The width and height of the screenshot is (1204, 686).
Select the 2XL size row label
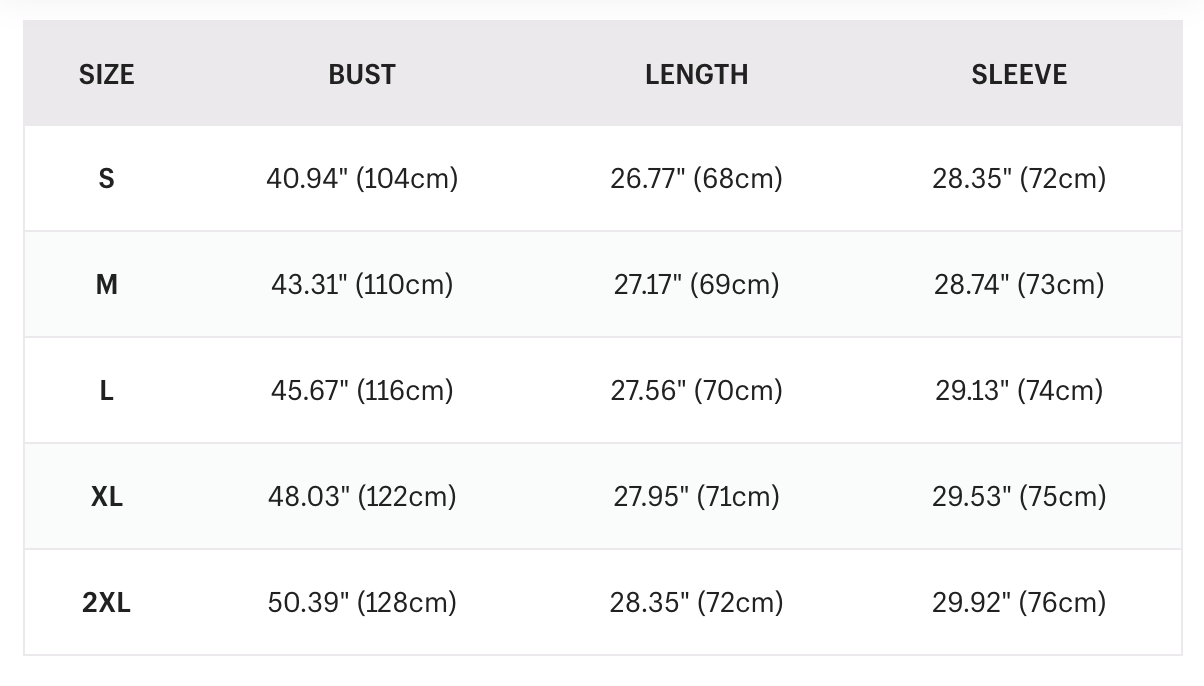(106, 603)
